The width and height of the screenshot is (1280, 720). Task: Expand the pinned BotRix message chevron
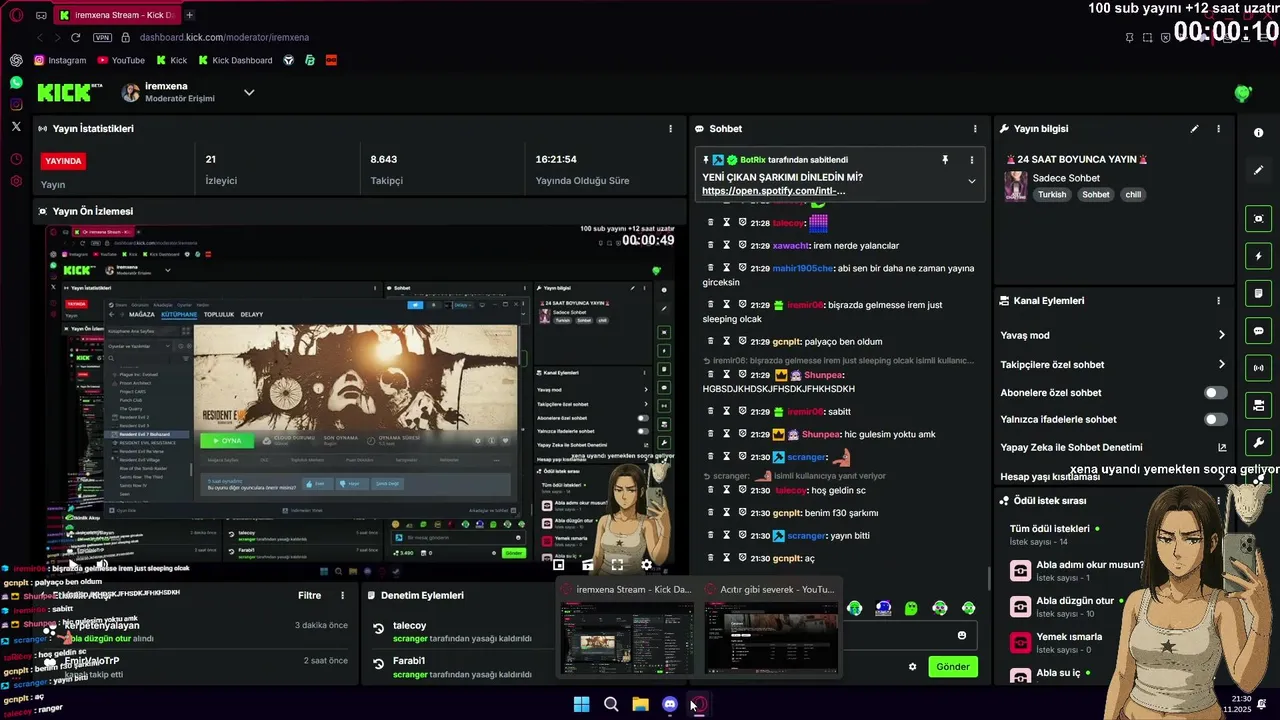click(971, 181)
